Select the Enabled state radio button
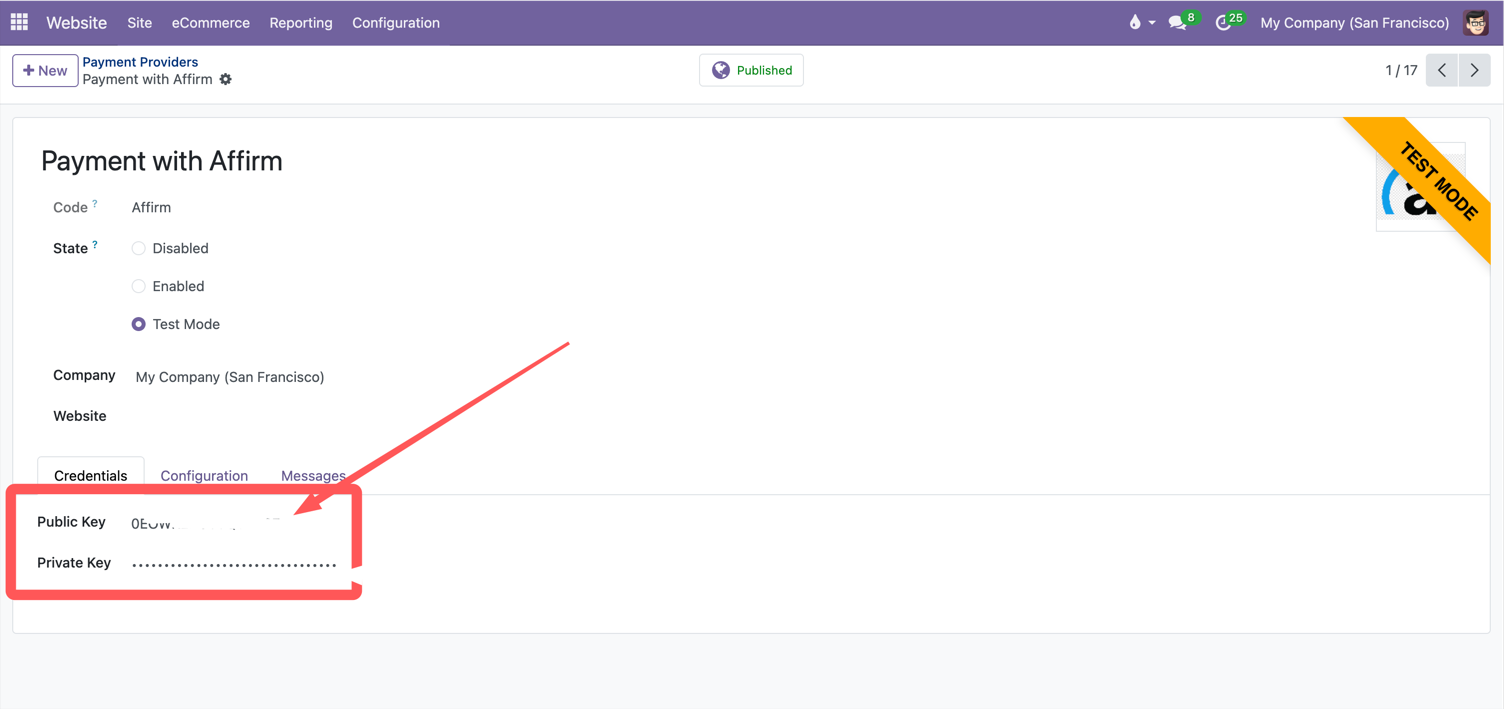 [x=139, y=286]
